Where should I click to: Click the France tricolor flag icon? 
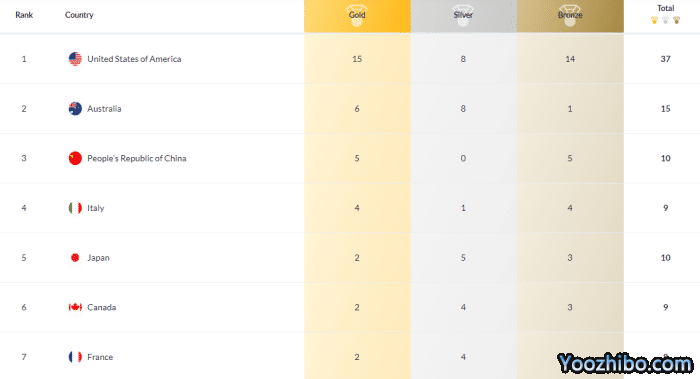(75, 357)
